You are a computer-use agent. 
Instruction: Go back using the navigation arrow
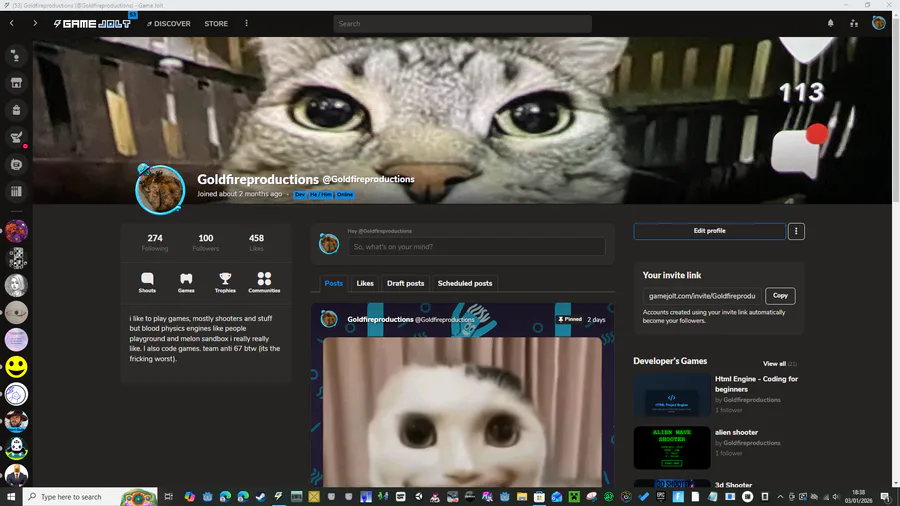[11, 24]
